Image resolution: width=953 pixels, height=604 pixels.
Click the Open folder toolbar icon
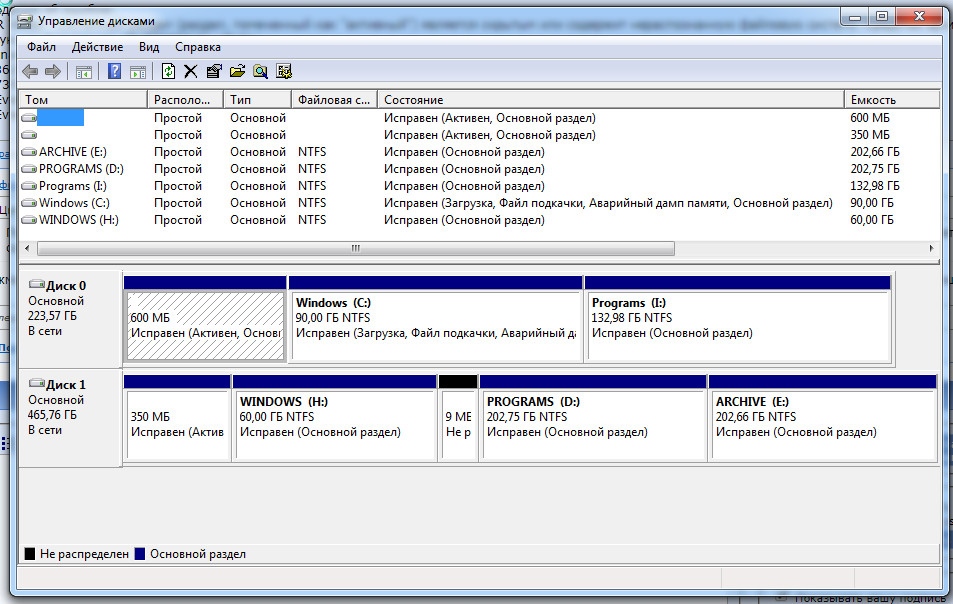[237, 71]
